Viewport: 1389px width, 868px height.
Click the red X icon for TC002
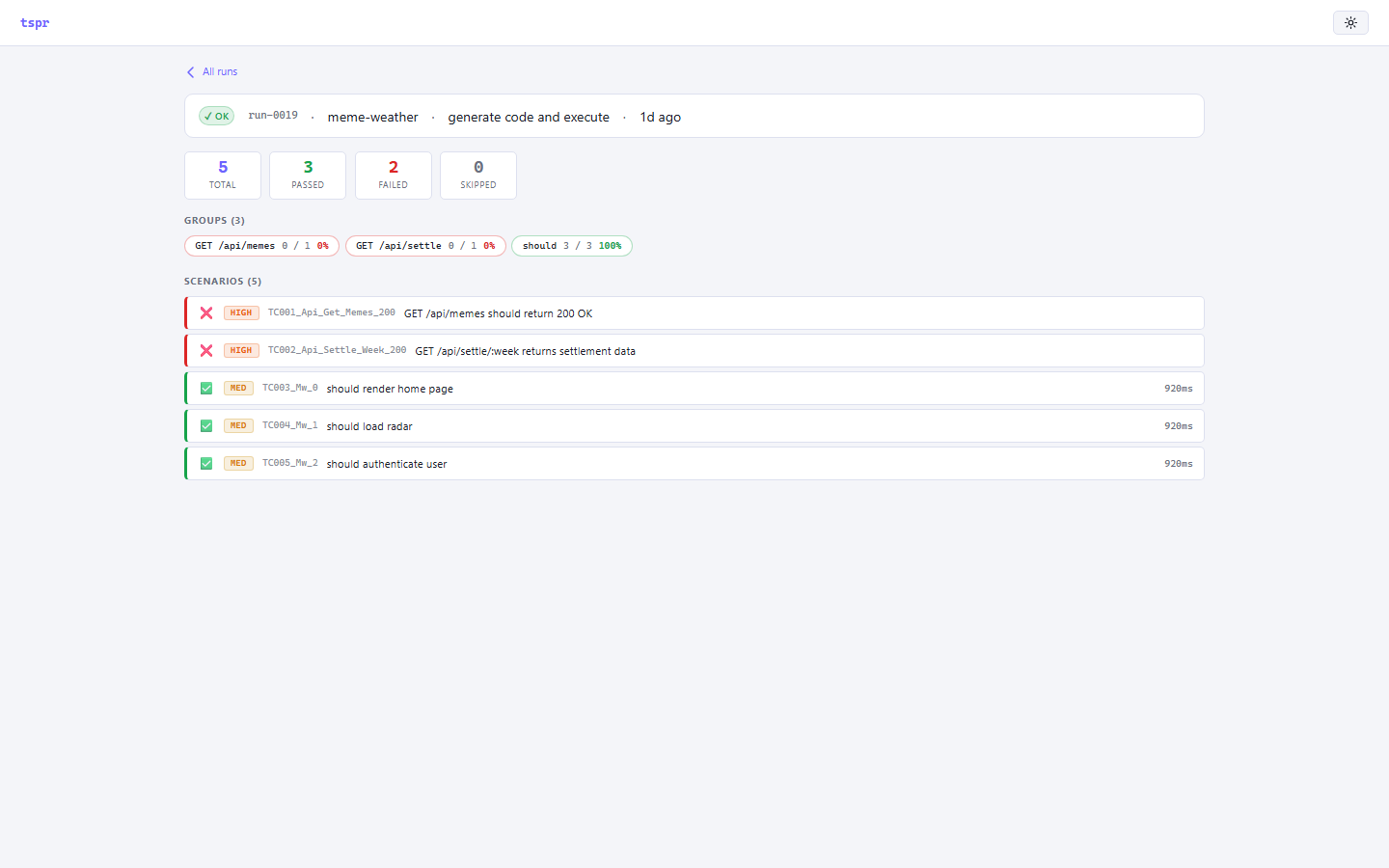click(206, 351)
